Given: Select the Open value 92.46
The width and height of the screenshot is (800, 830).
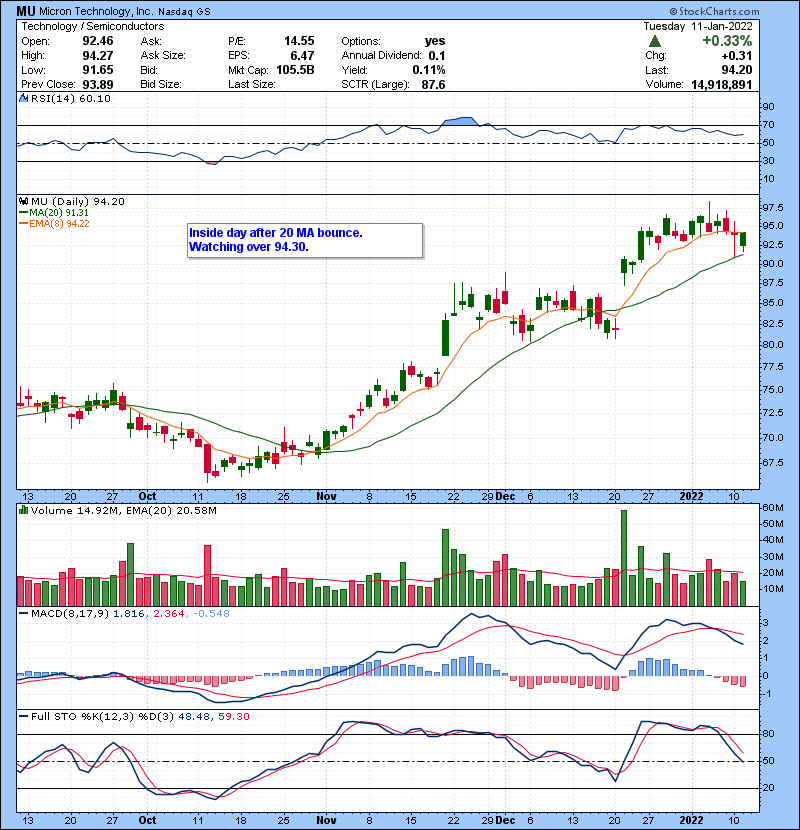Looking at the screenshot, I should (x=98, y=41).
